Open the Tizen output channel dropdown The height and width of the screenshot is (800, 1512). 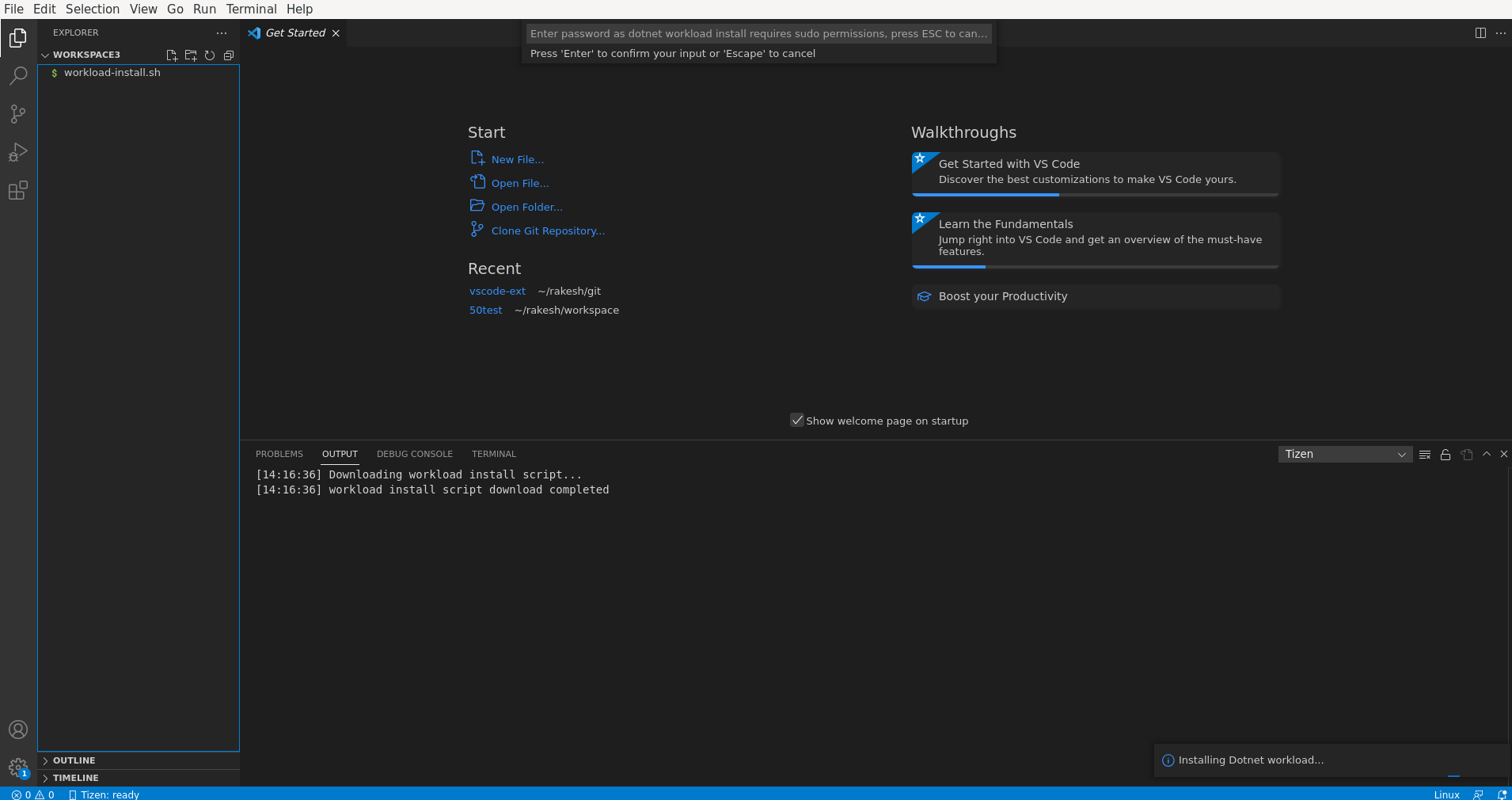[1344, 454]
